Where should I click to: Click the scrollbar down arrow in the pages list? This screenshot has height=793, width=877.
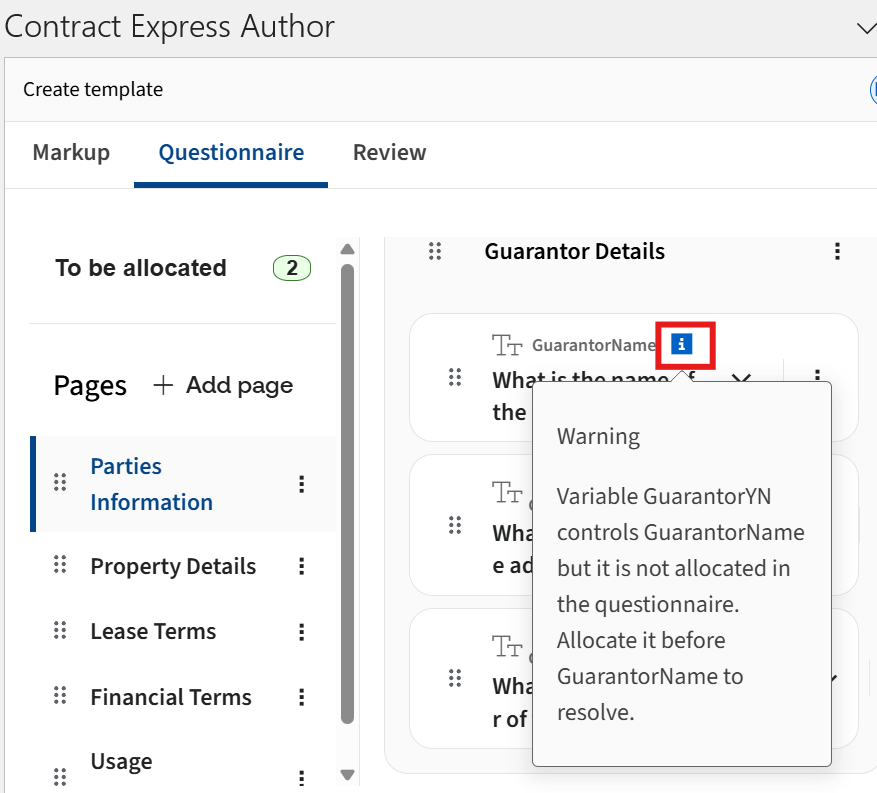pos(348,774)
